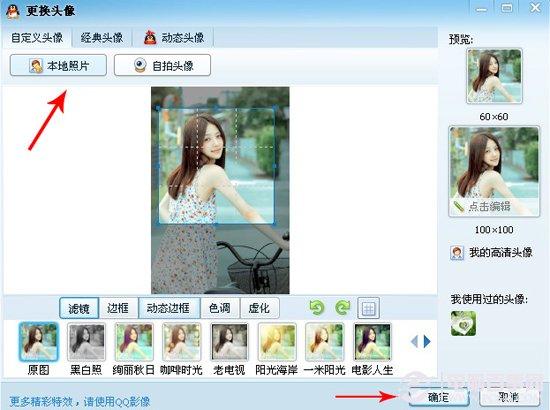Select the 滤镜 effects tab

(79, 308)
